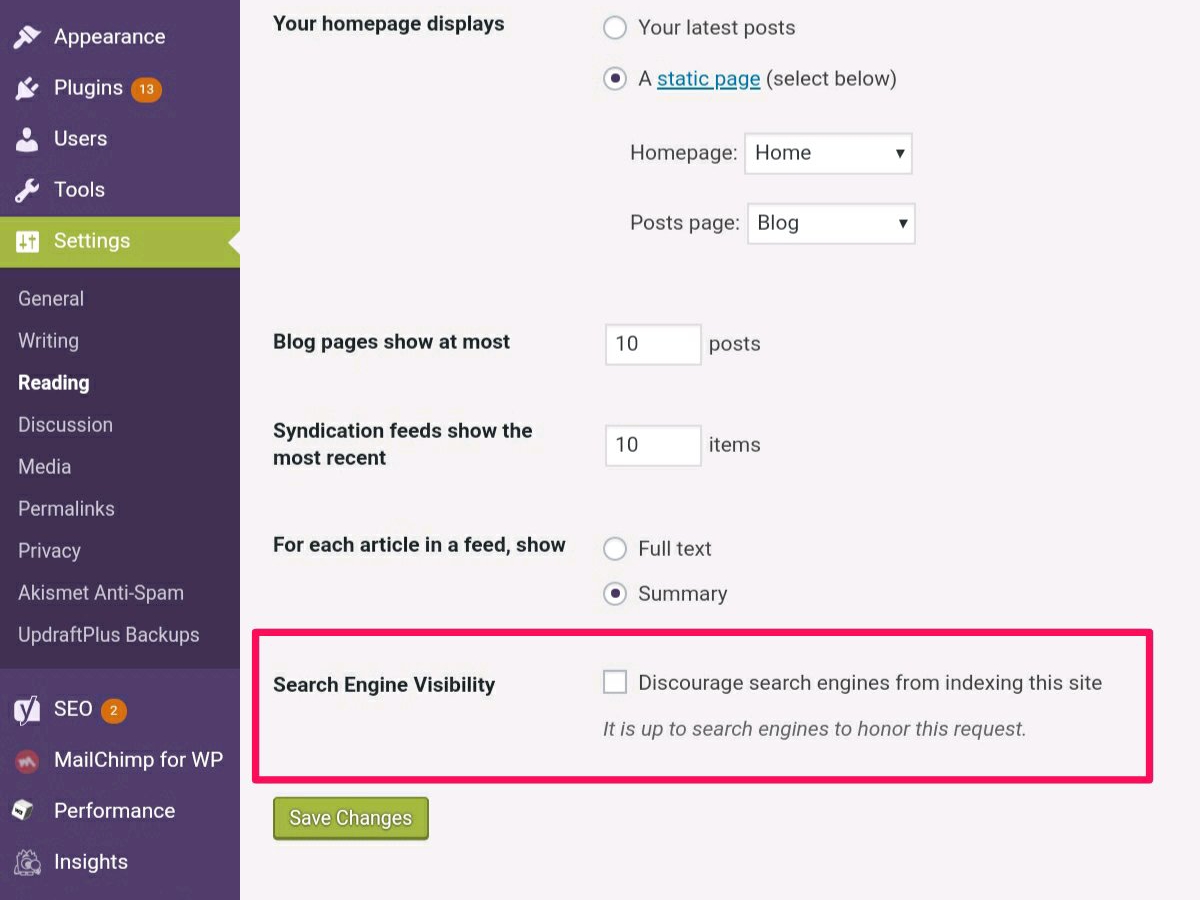Screen dimensions: 1200x900
Task: Click the Appearance paintbrush icon
Action: pos(27,37)
